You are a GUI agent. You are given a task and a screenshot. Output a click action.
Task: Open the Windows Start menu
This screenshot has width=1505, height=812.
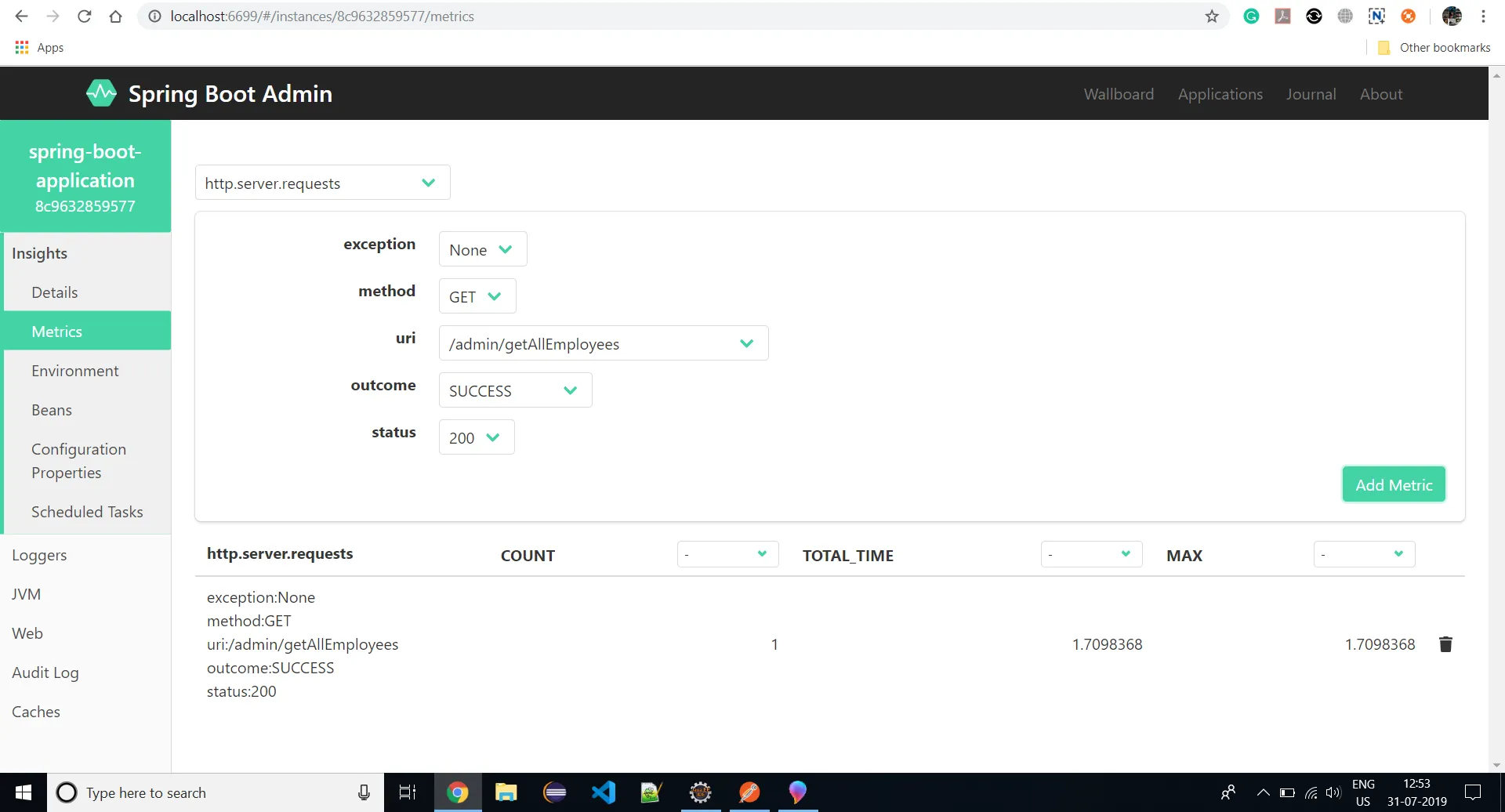pos(24,792)
